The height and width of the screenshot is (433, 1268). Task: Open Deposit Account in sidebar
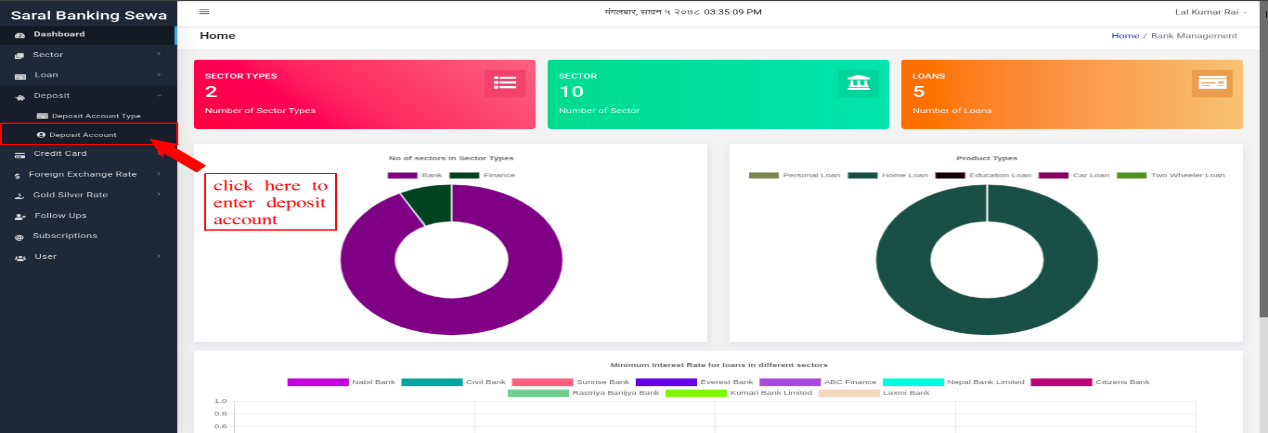pos(89,134)
